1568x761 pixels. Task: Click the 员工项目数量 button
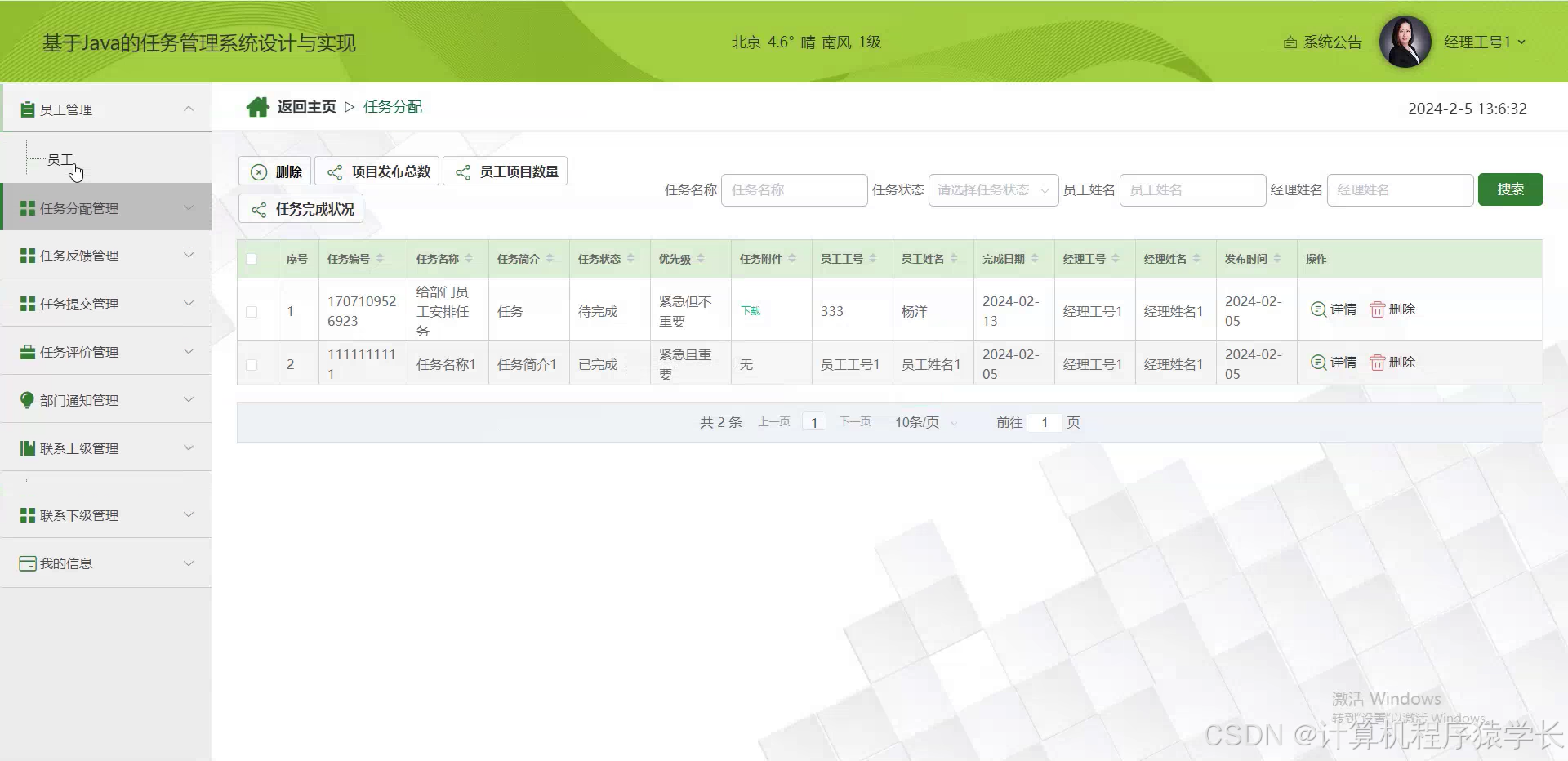(x=506, y=171)
